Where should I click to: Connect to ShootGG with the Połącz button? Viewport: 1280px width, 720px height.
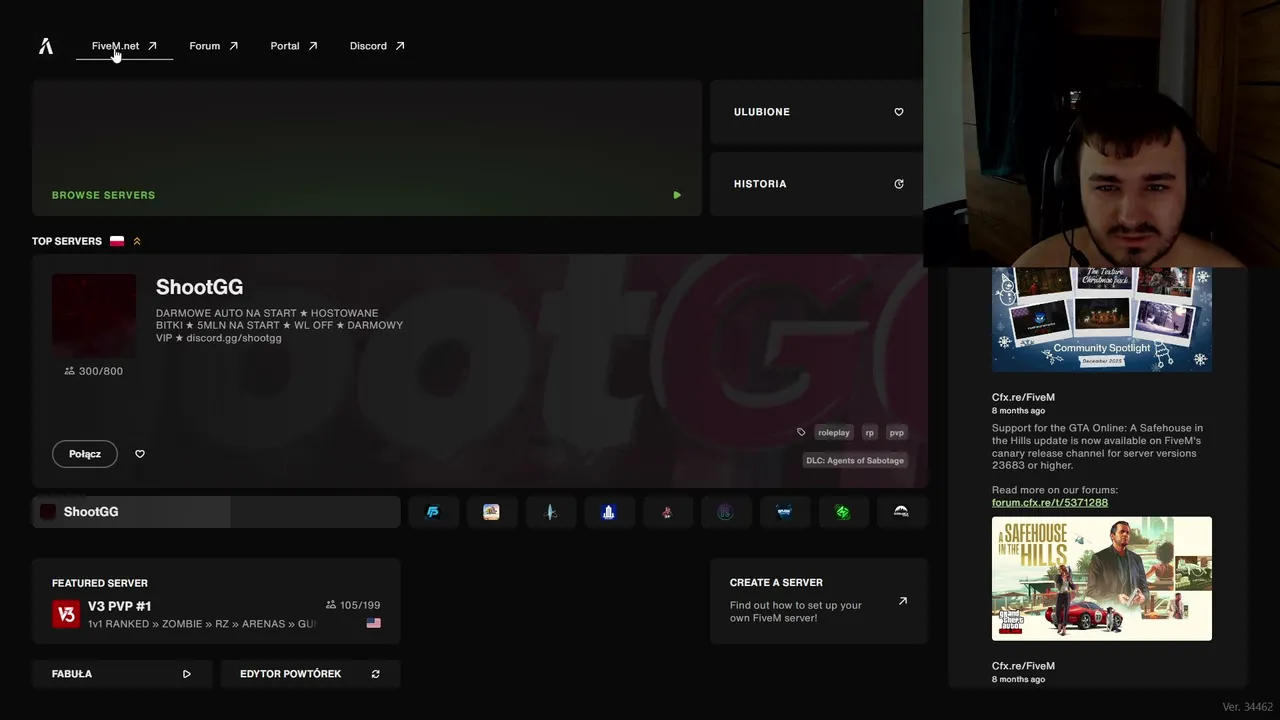tap(85, 454)
